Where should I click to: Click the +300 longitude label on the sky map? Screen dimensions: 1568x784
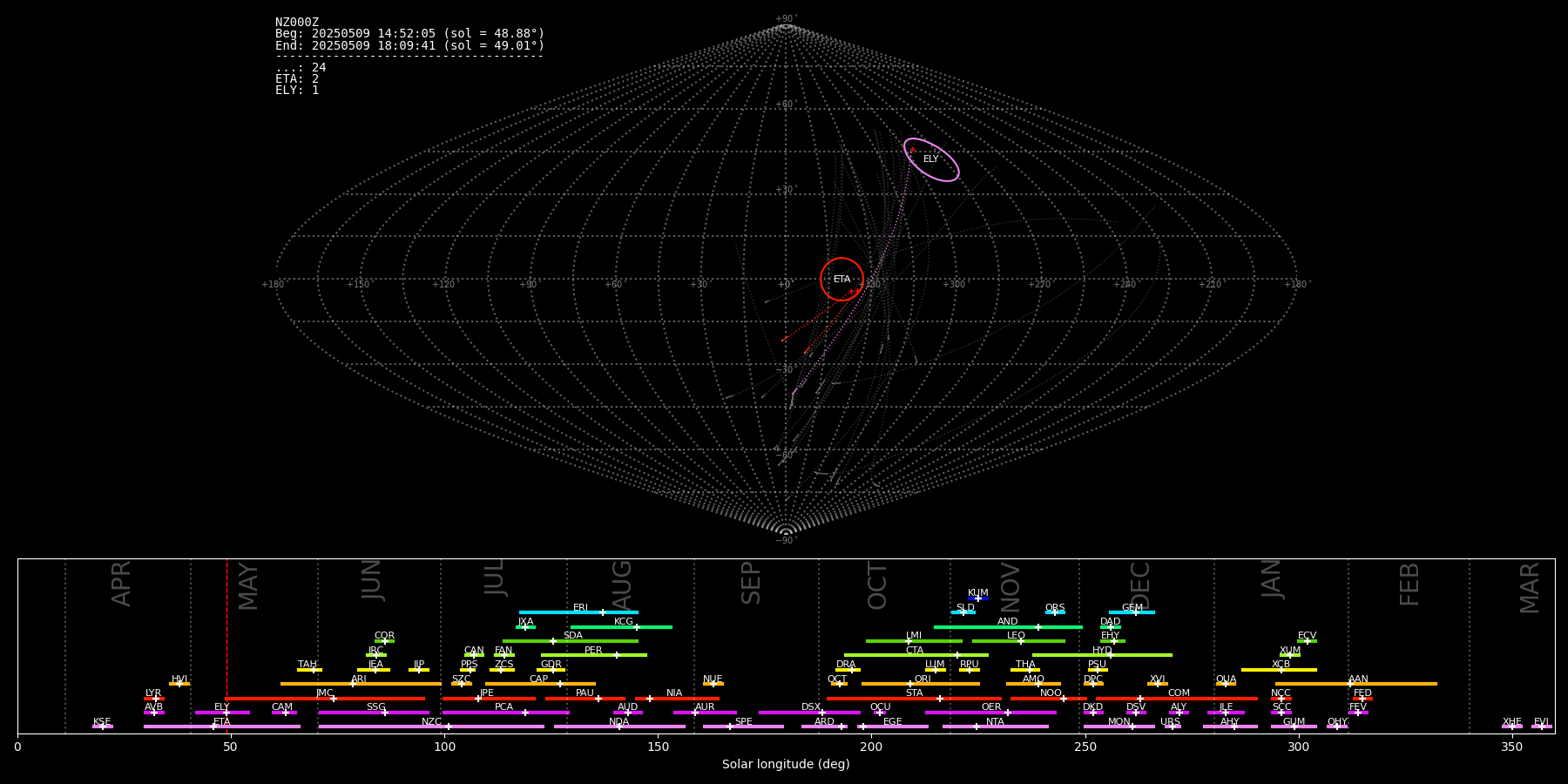955,285
